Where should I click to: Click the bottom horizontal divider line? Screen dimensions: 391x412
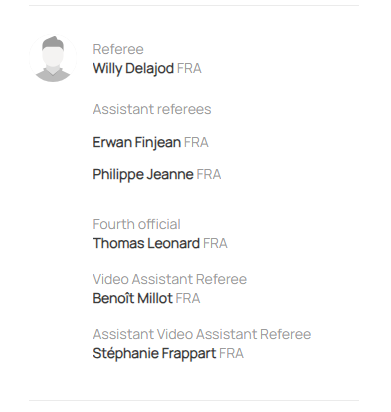coord(194,400)
